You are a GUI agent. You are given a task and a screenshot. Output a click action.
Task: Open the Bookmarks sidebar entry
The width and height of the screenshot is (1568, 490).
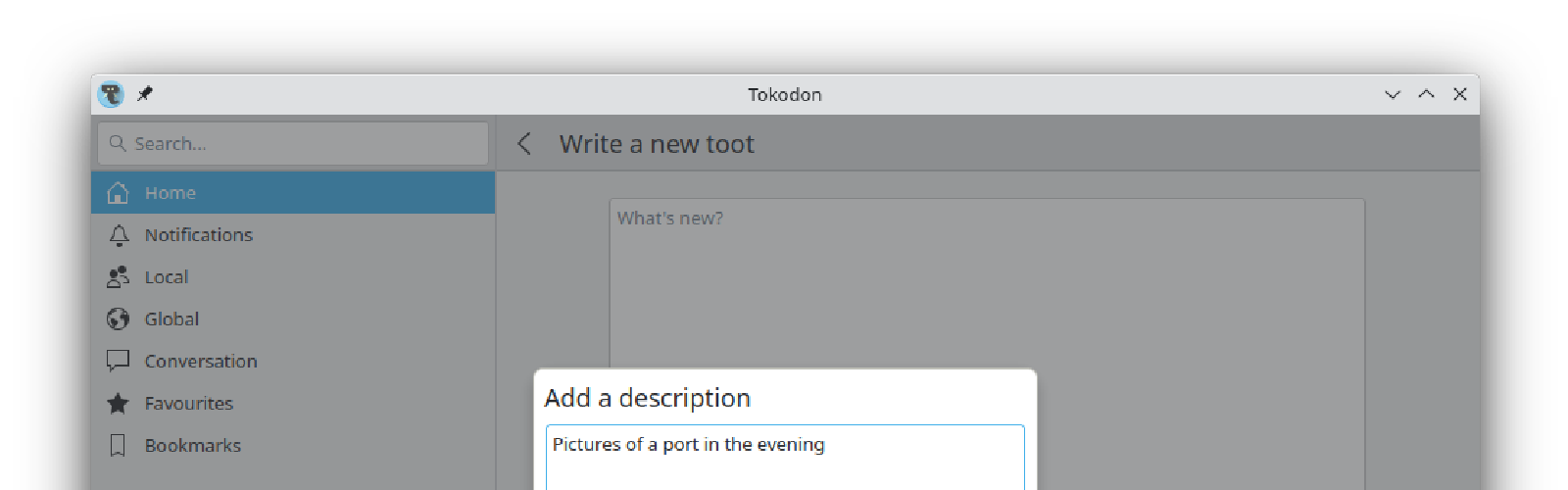(x=192, y=446)
